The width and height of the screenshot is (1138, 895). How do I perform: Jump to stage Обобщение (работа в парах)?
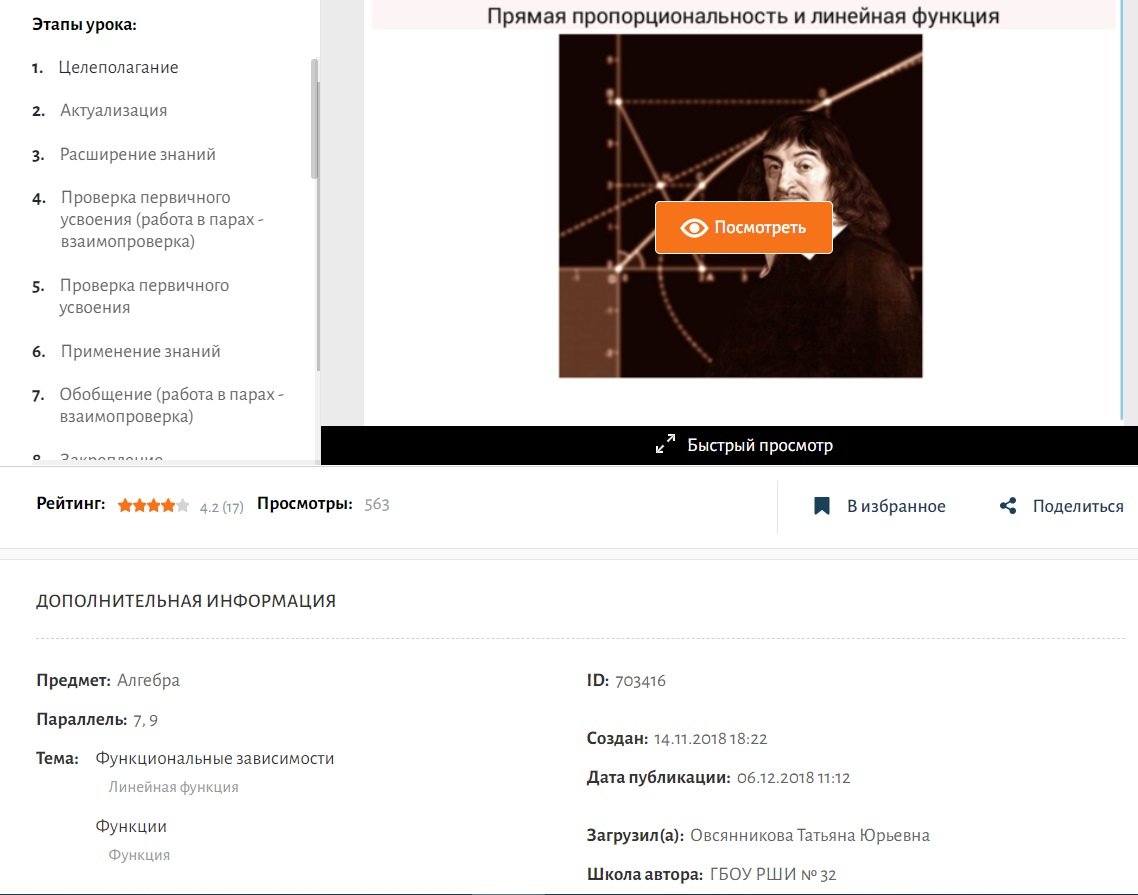[171, 405]
